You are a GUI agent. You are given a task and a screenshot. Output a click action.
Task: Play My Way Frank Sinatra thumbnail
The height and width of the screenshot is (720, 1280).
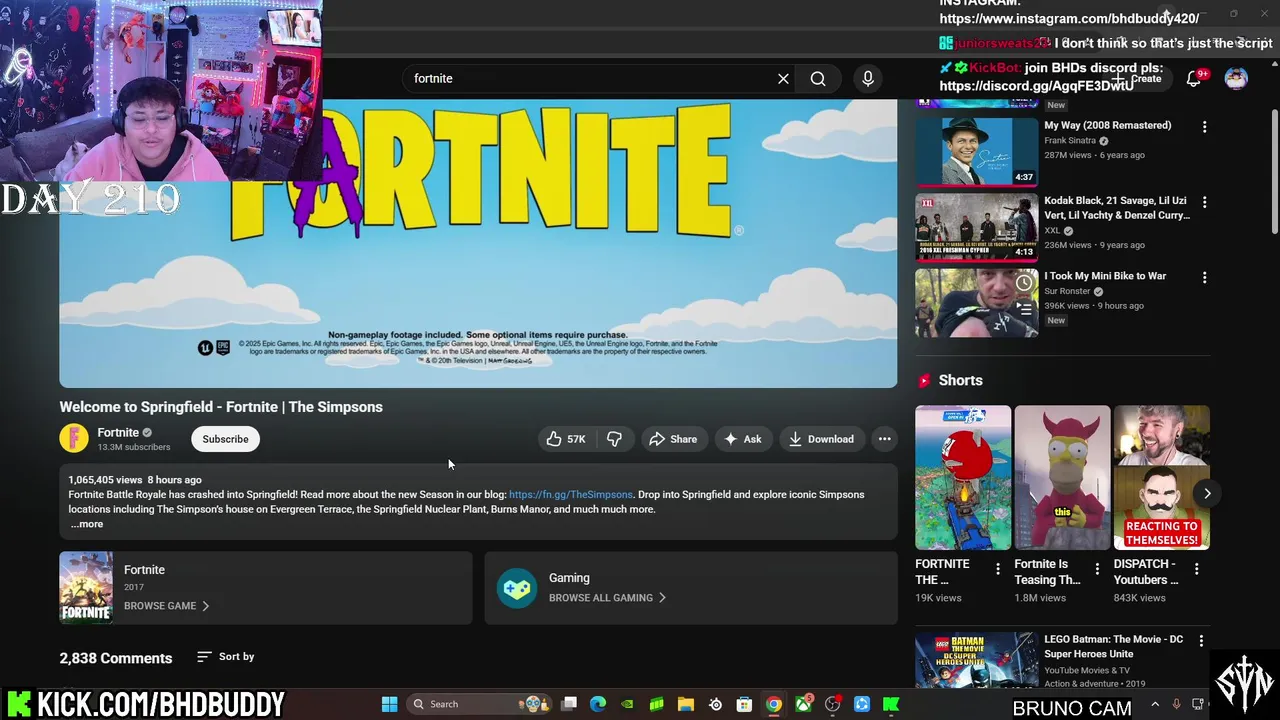(976, 152)
